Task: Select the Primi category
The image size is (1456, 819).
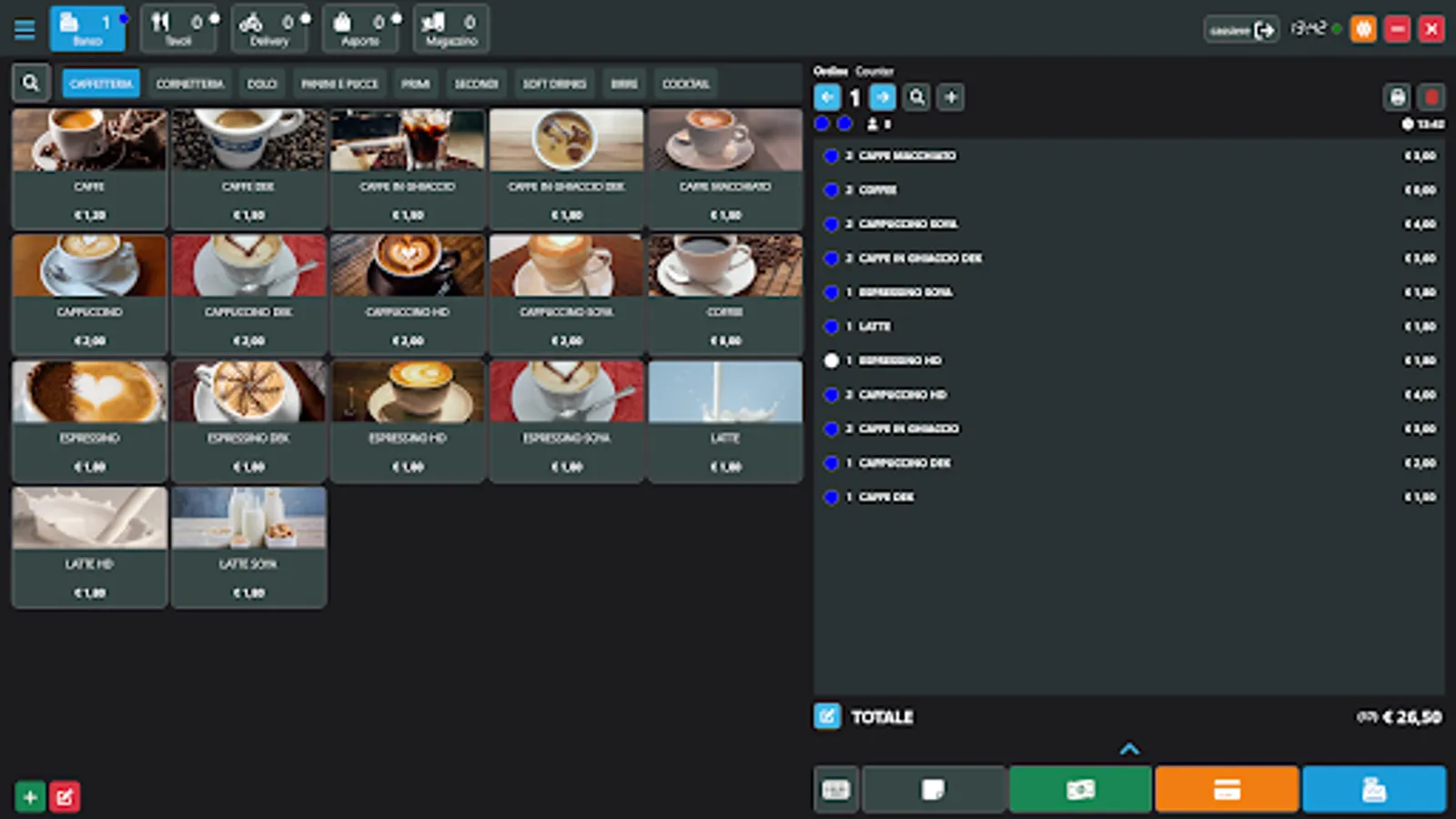Action: pyautogui.click(x=415, y=84)
